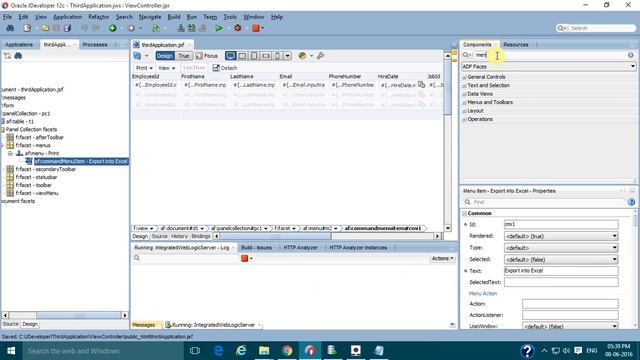Image resolution: width=640 pixels, height=360 pixels.
Task: Click the components search field
Action: click(x=549, y=55)
